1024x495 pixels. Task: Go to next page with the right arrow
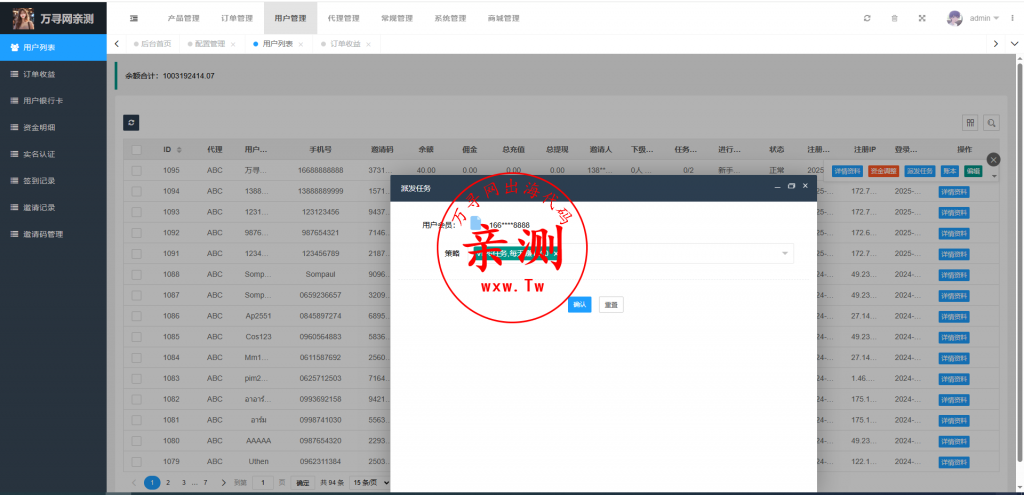[x=224, y=483]
